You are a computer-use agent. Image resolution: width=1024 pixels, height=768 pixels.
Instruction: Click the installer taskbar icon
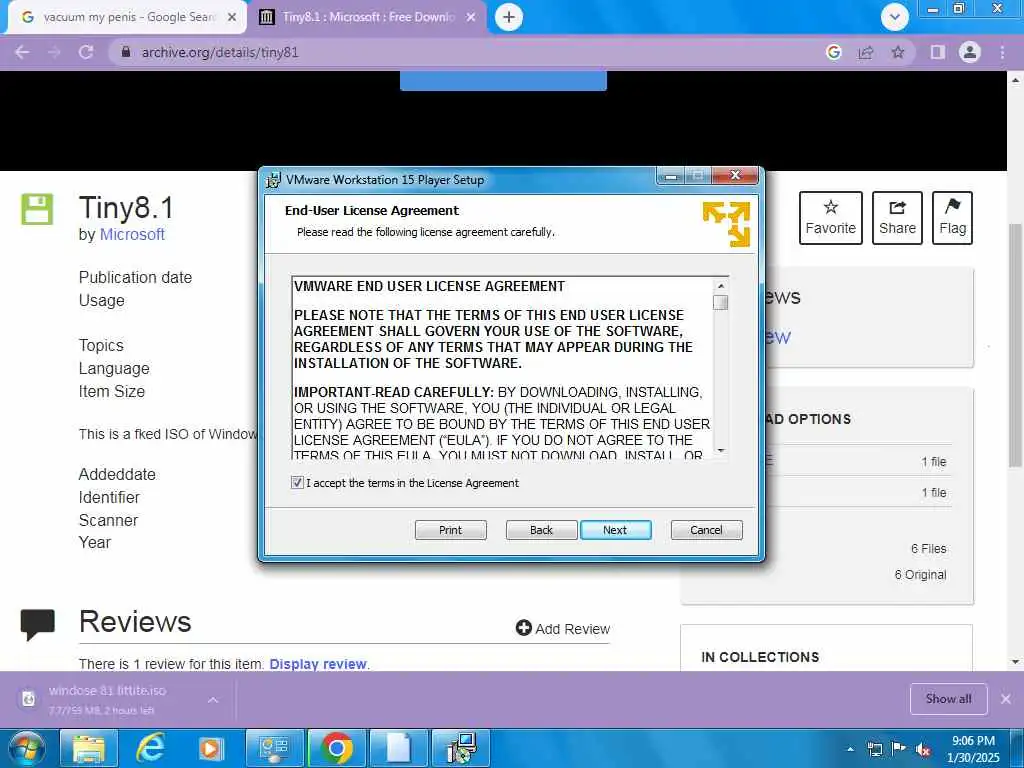pyautogui.click(x=461, y=748)
